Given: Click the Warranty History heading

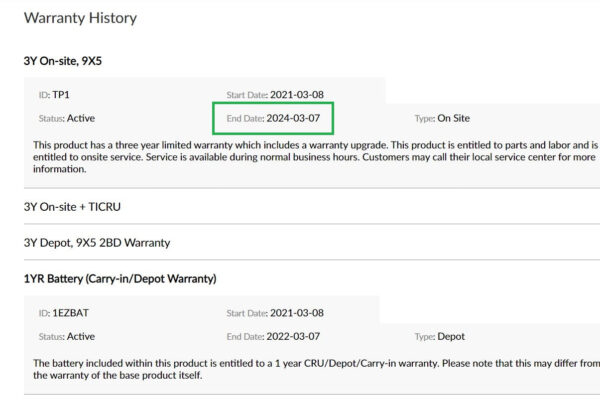Looking at the screenshot, I should click(x=80, y=18).
